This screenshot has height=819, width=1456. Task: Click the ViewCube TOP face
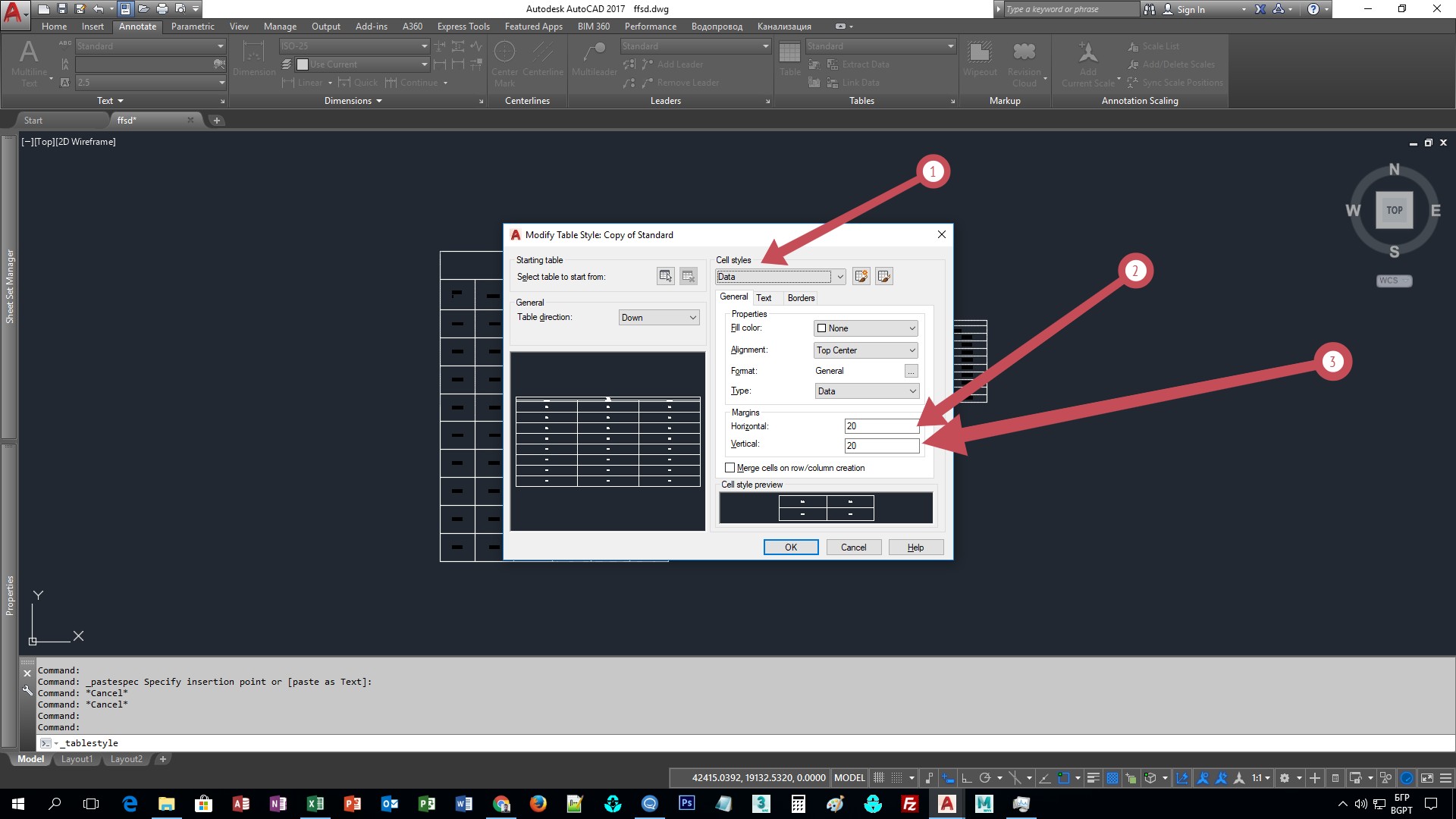[x=1394, y=210]
